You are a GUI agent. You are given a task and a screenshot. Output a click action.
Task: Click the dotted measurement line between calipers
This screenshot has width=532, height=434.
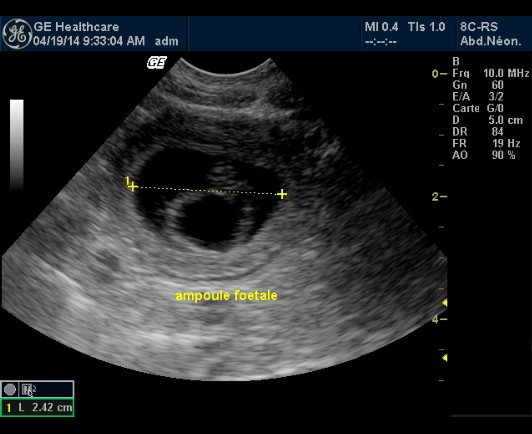(207, 190)
